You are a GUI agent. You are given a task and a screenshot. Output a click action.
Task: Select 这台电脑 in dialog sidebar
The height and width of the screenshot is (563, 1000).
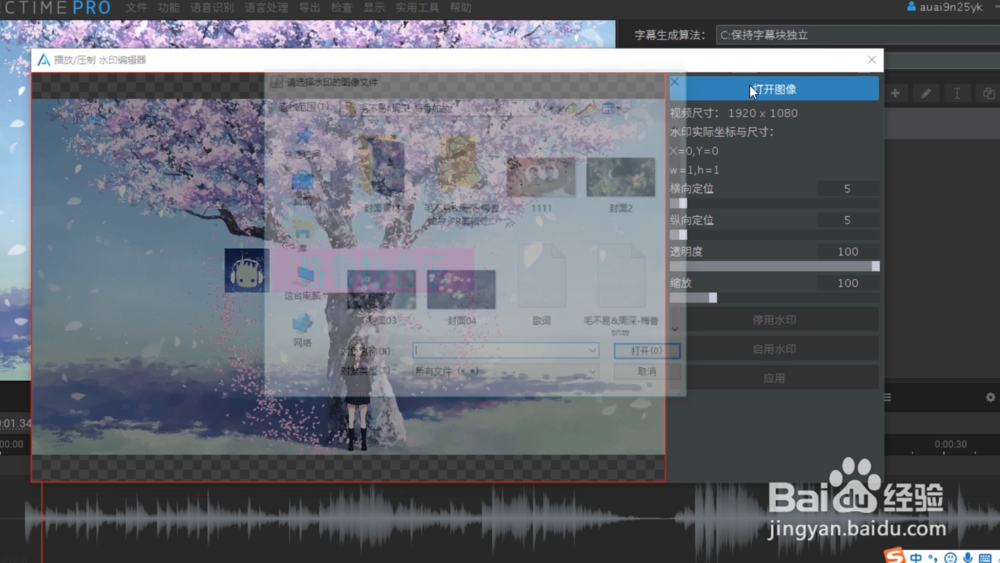coord(304,284)
